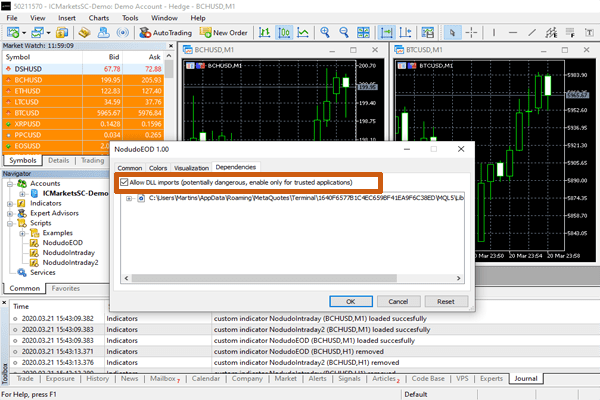
Task: Select the XRPUSD row in Market Watch
Action: point(83,124)
